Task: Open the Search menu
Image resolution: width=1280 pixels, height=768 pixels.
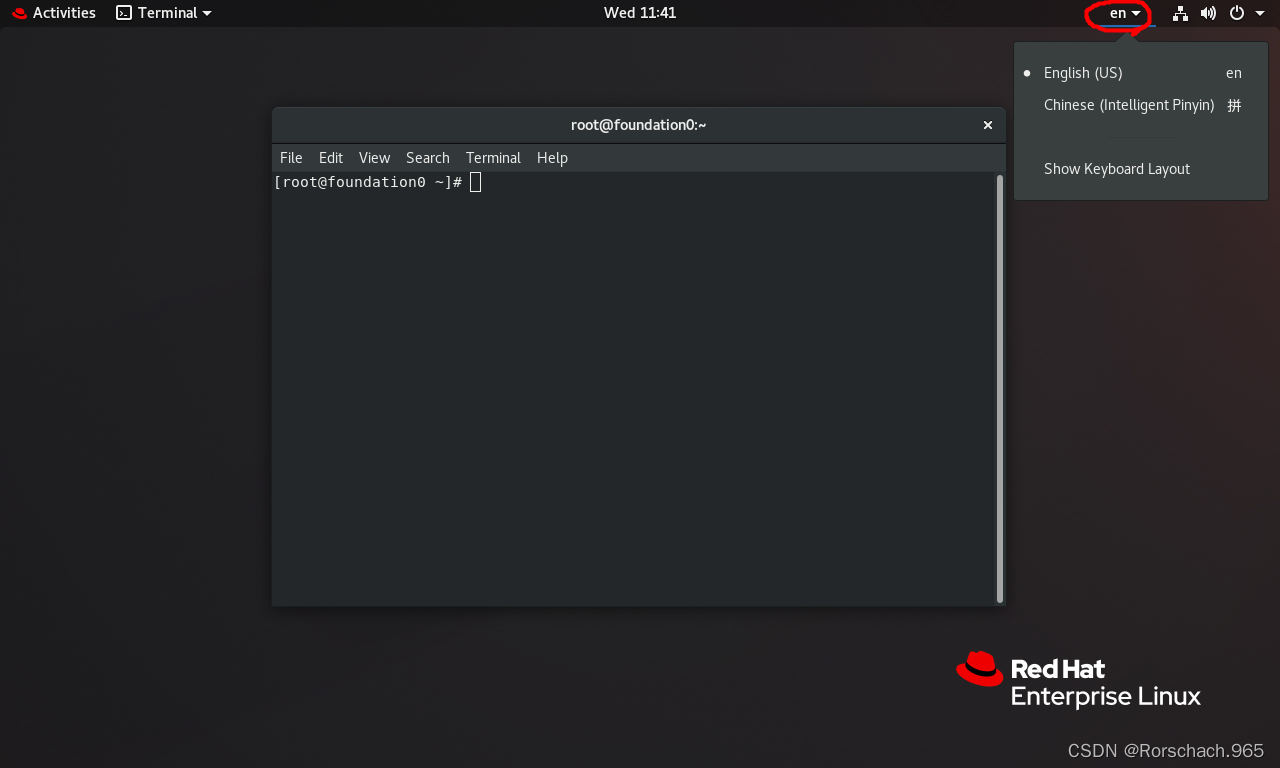Action: point(427,157)
